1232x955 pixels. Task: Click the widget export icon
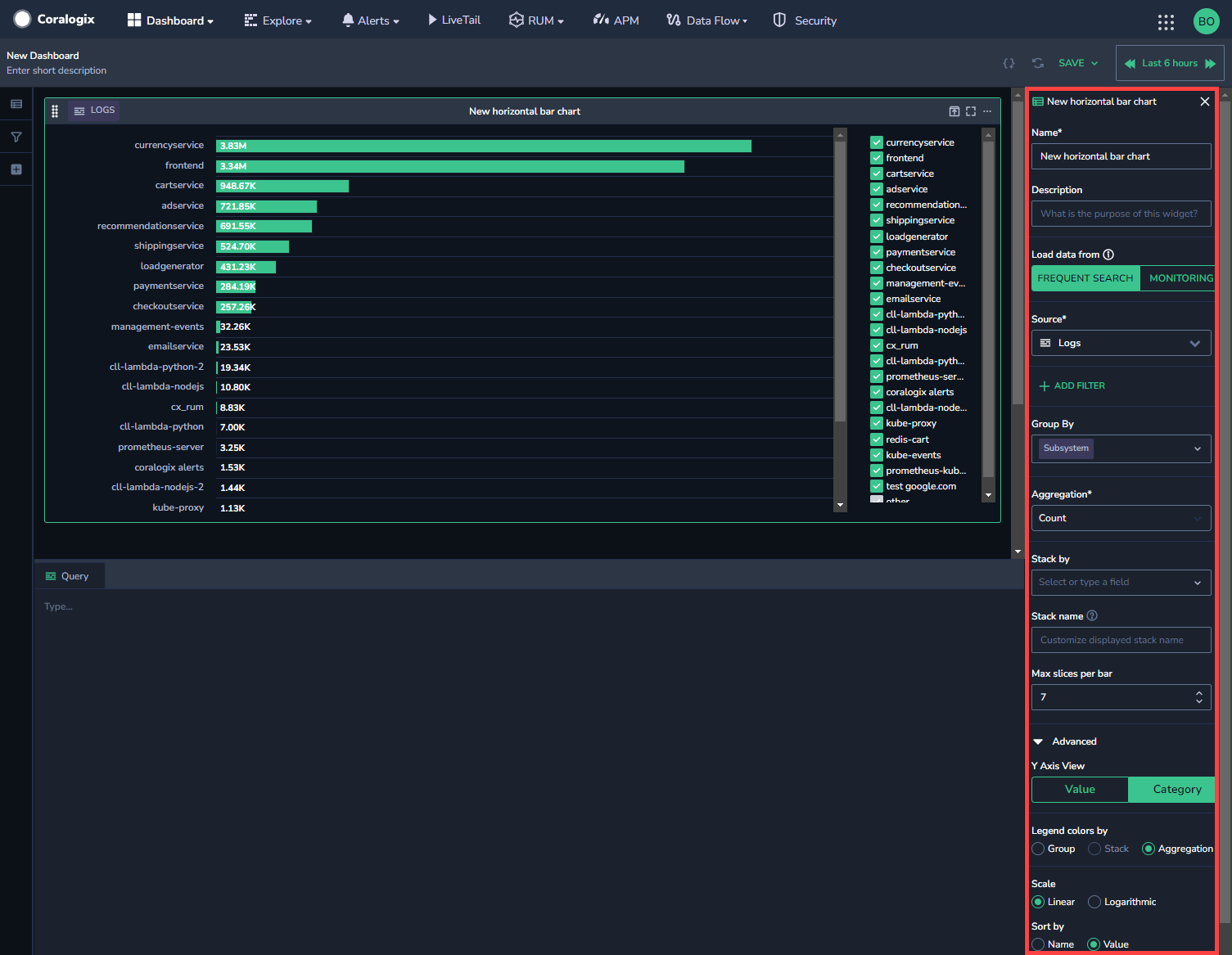(954, 111)
